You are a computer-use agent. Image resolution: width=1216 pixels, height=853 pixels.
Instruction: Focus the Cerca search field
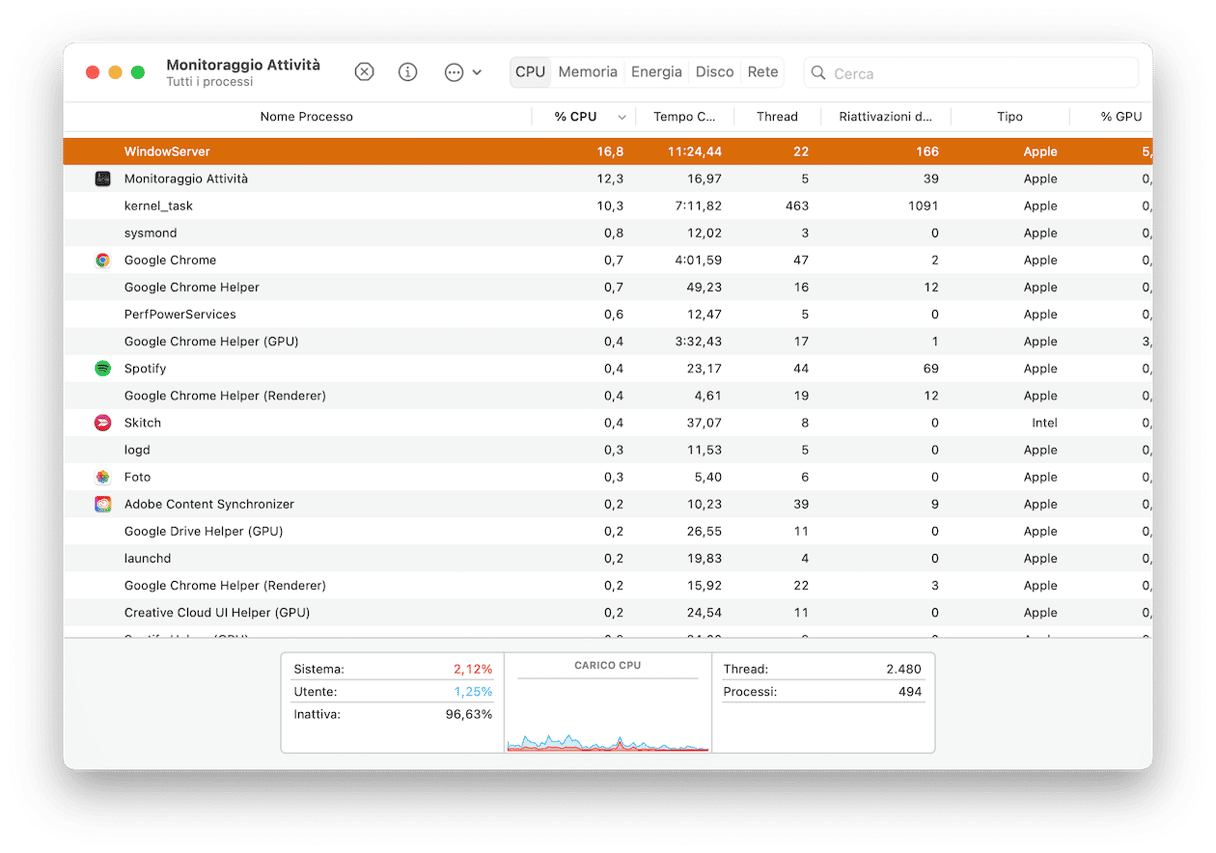[x=971, y=73]
